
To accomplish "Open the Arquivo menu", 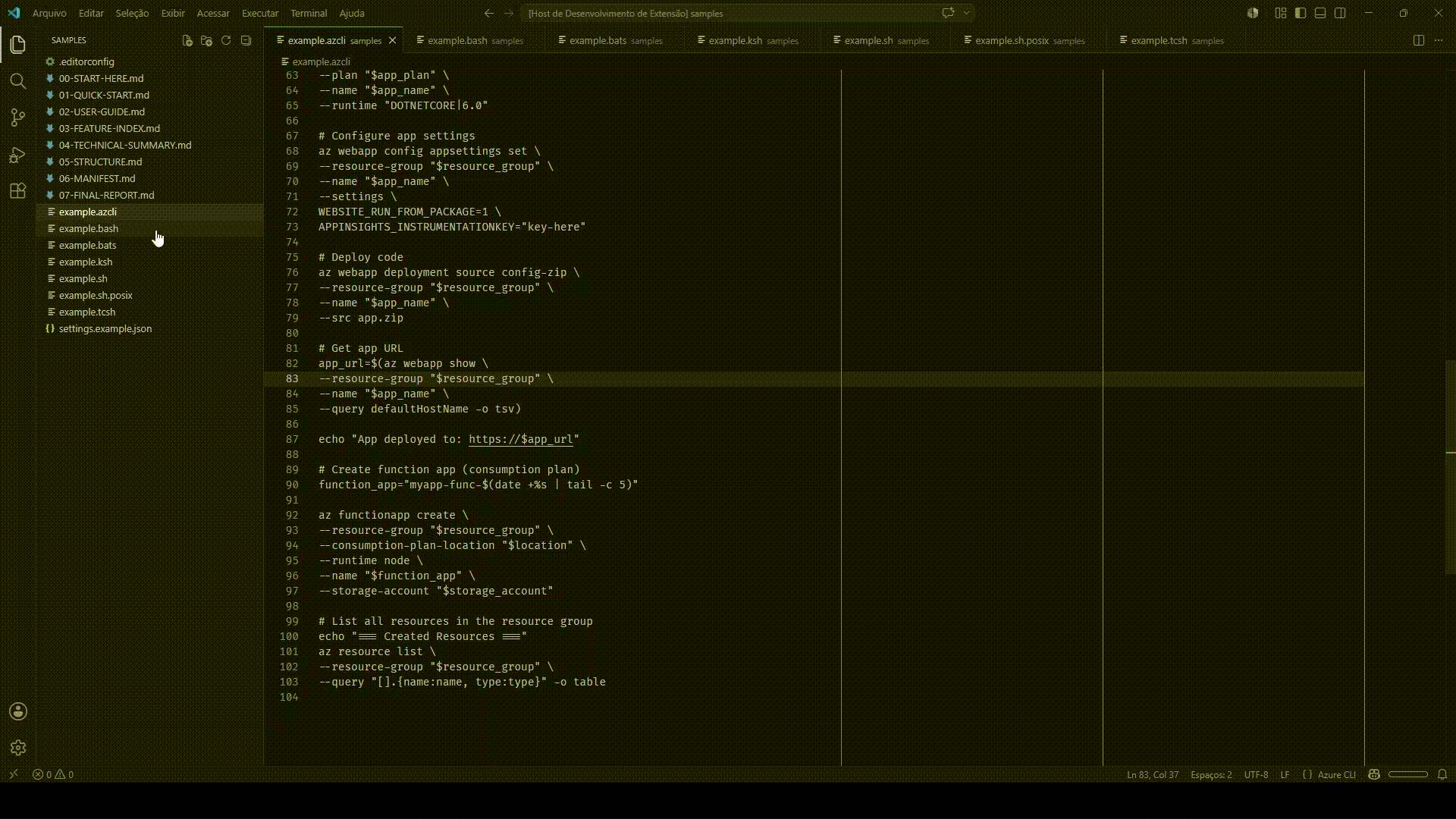I will tap(49, 13).
